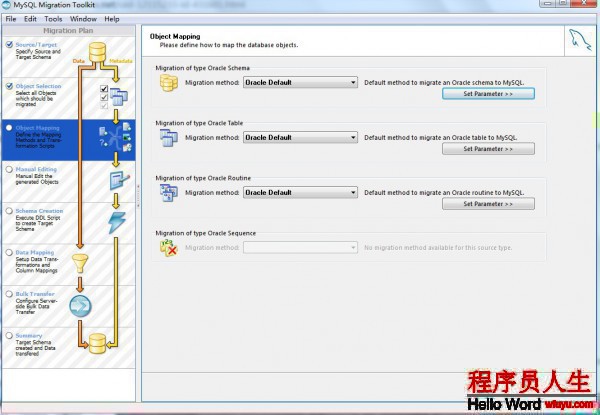Click the Source/Target step link
This screenshot has width=600, height=415.
36,45
